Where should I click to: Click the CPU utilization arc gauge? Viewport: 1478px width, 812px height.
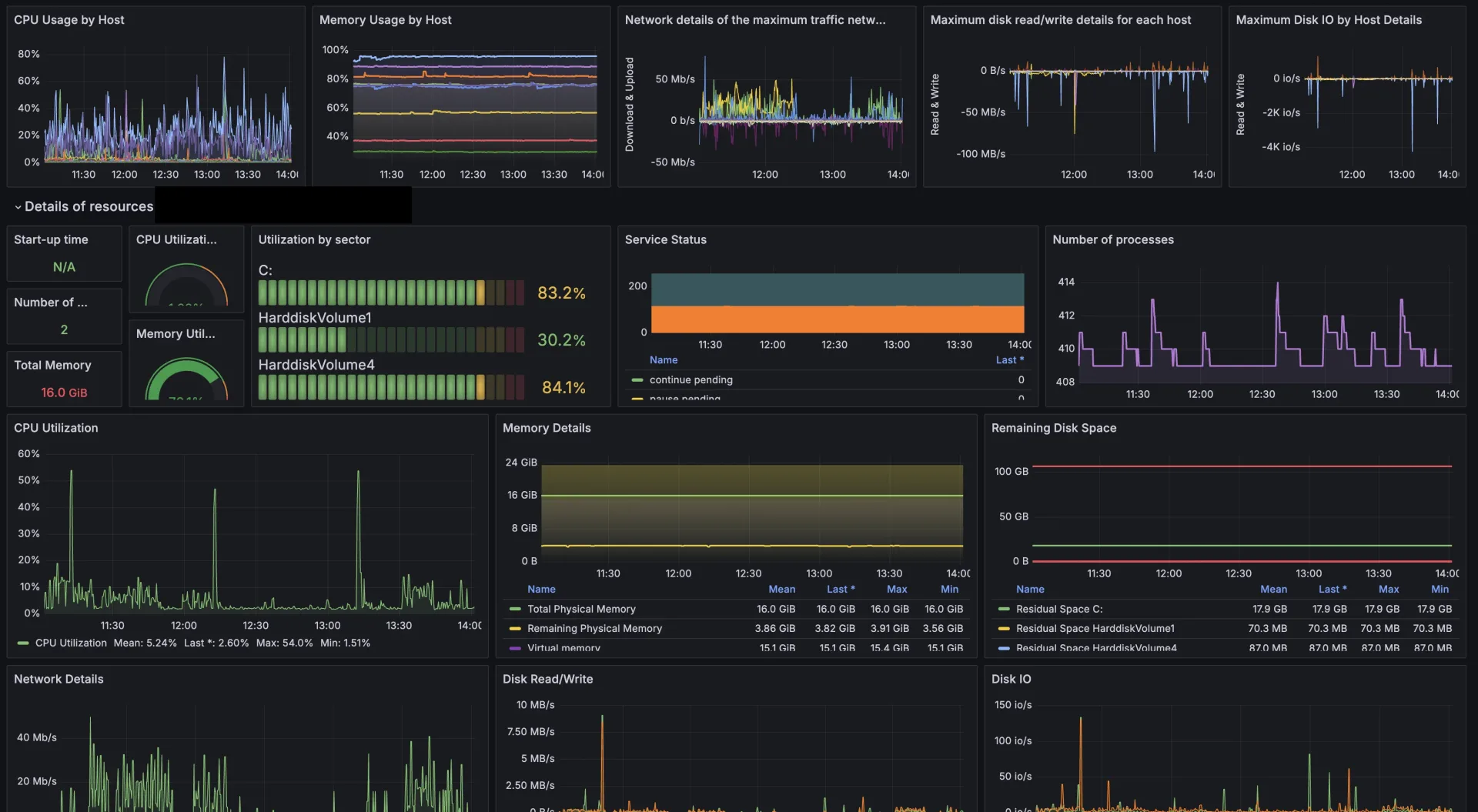pyautogui.click(x=186, y=285)
